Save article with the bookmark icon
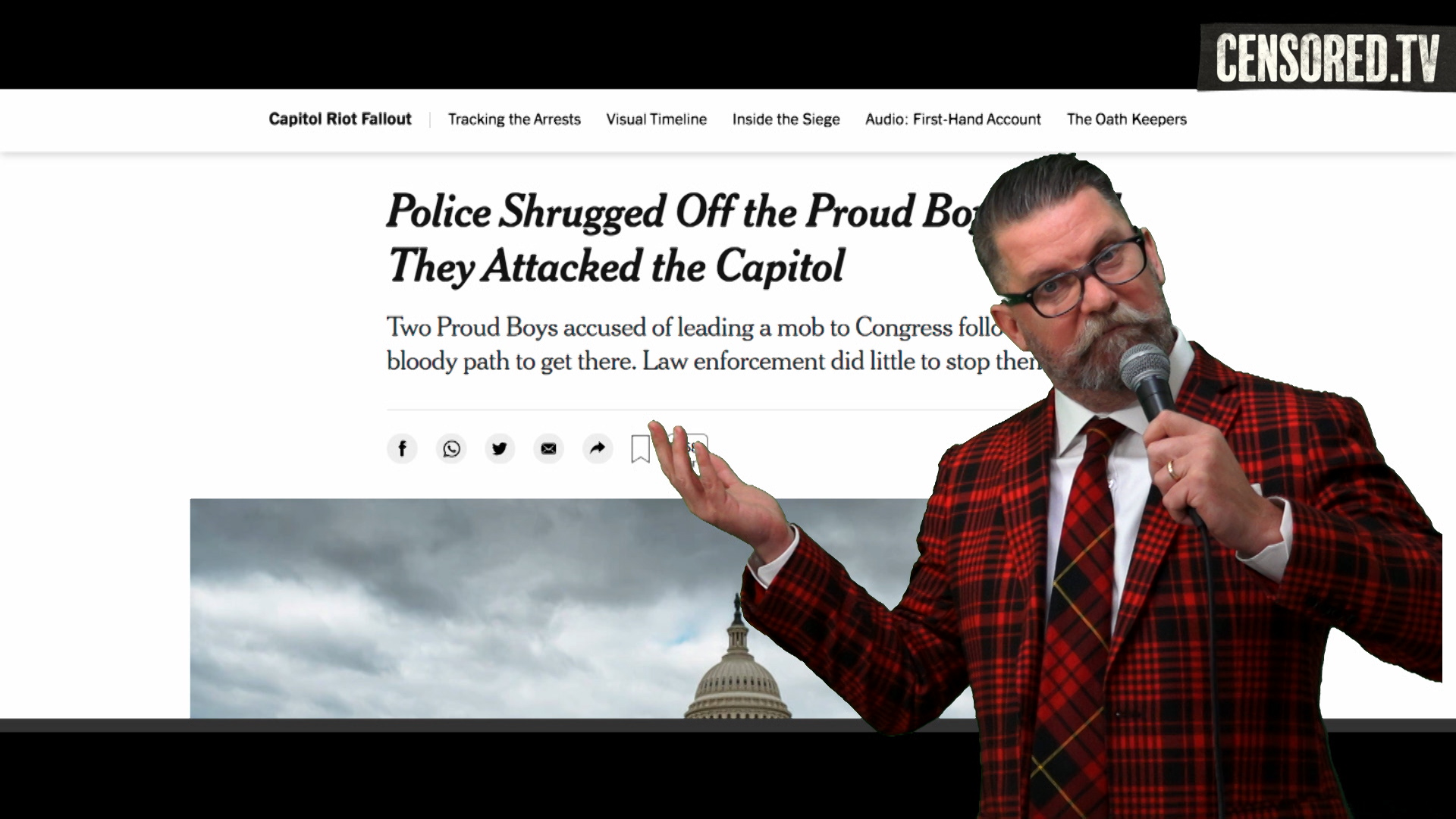The image size is (1456, 819). click(x=641, y=449)
